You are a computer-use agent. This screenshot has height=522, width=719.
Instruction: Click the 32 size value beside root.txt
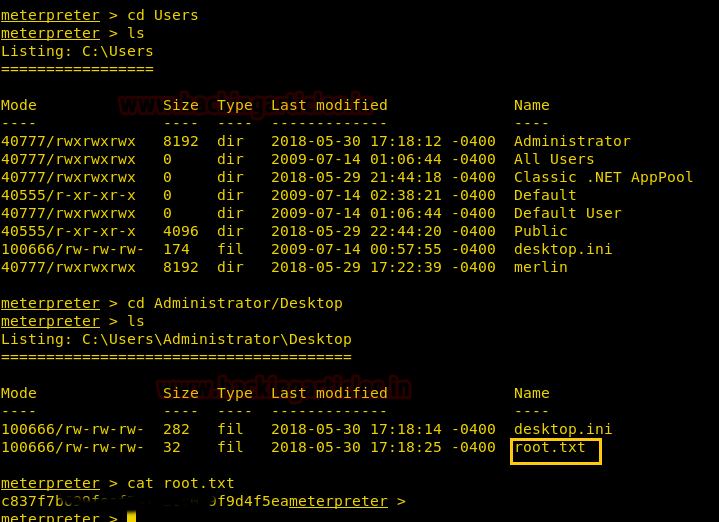171,447
